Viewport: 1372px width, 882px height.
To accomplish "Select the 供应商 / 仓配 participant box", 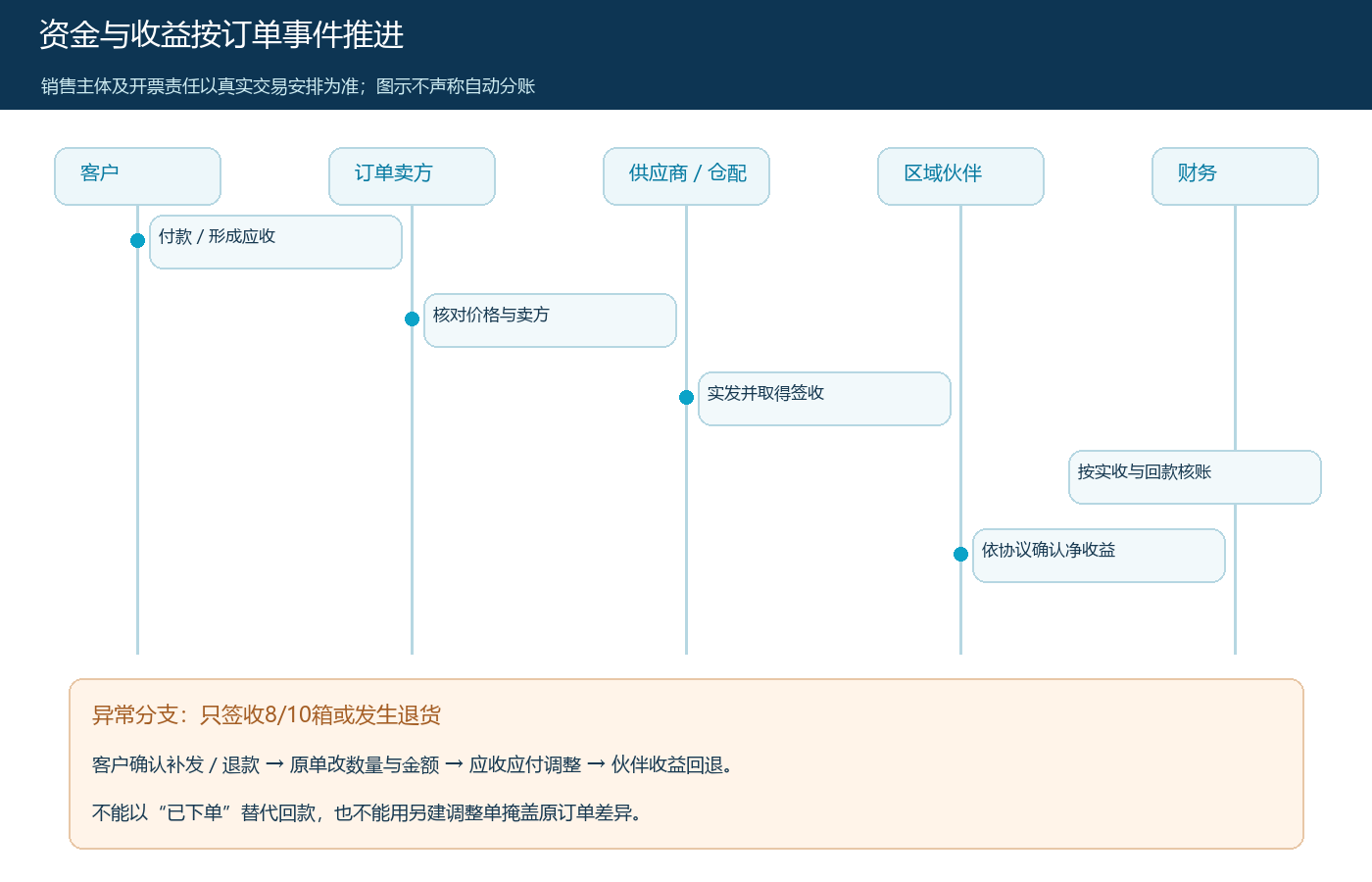I will pyautogui.click(x=686, y=176).
